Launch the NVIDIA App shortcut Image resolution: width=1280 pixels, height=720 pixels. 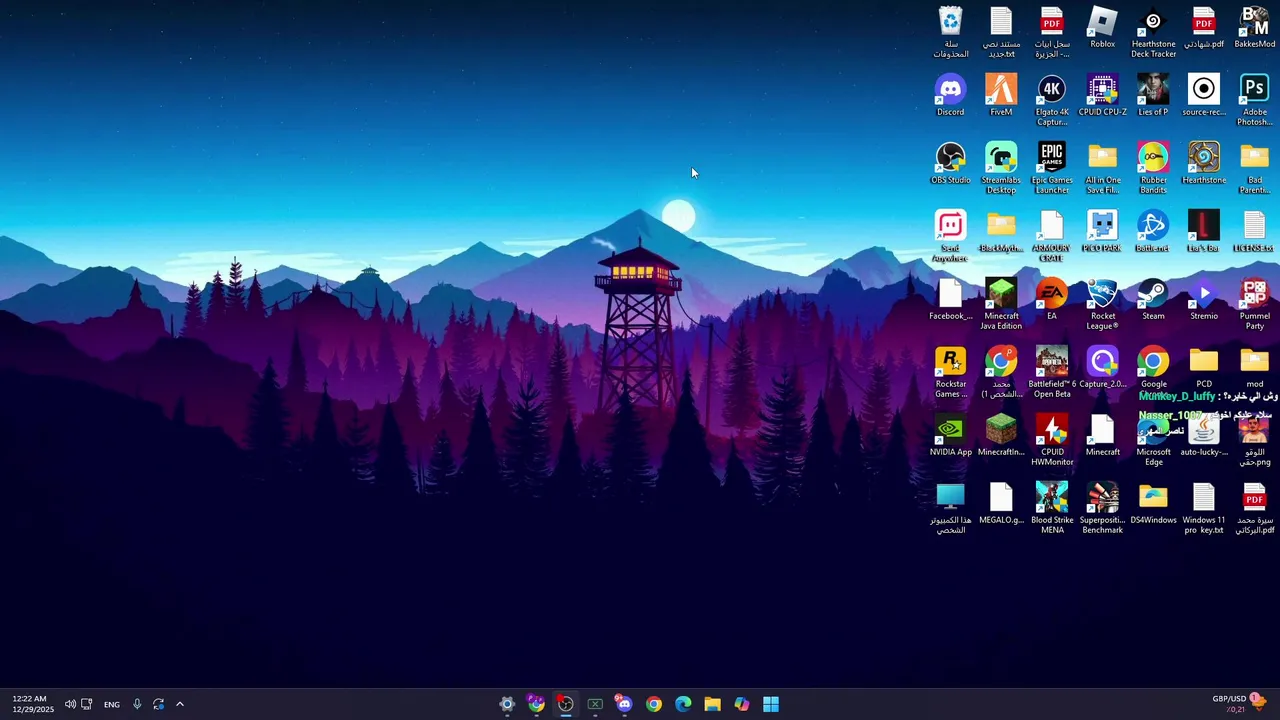click(x=950, y=435)
